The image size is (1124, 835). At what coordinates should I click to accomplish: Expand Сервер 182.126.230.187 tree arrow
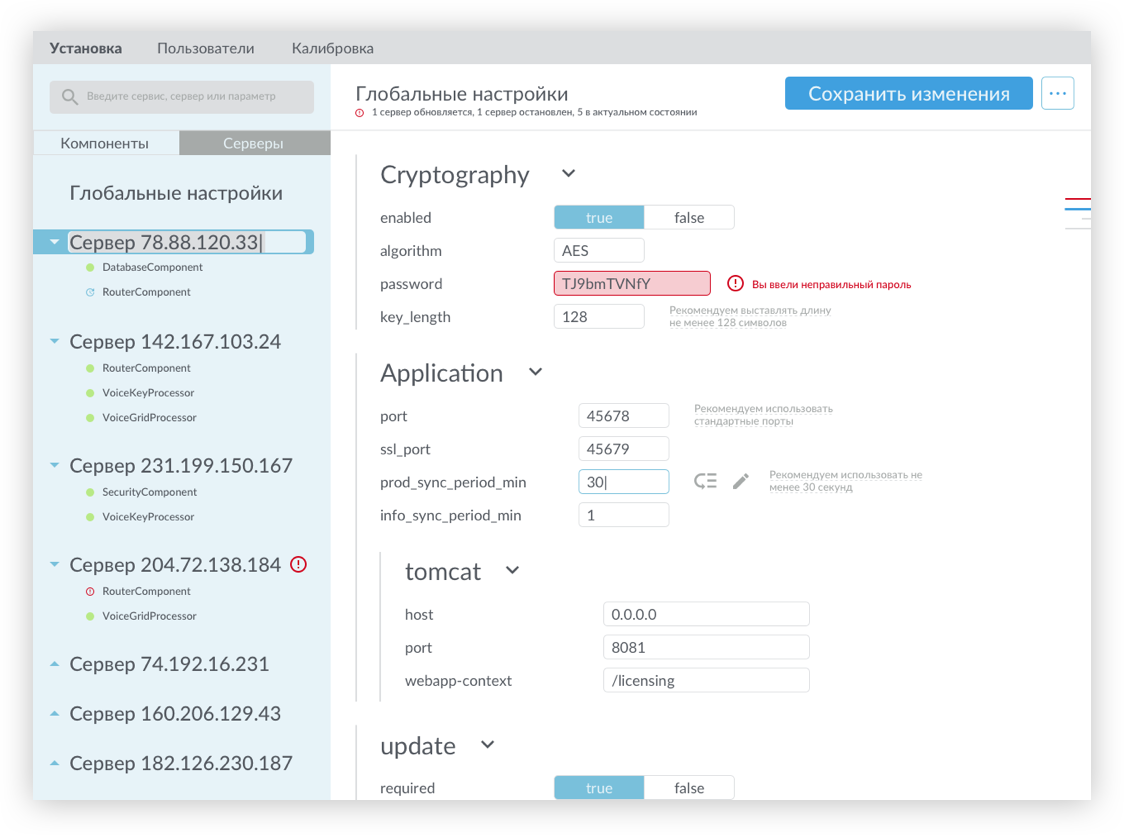pyautogui.click(x=54, y=763)
